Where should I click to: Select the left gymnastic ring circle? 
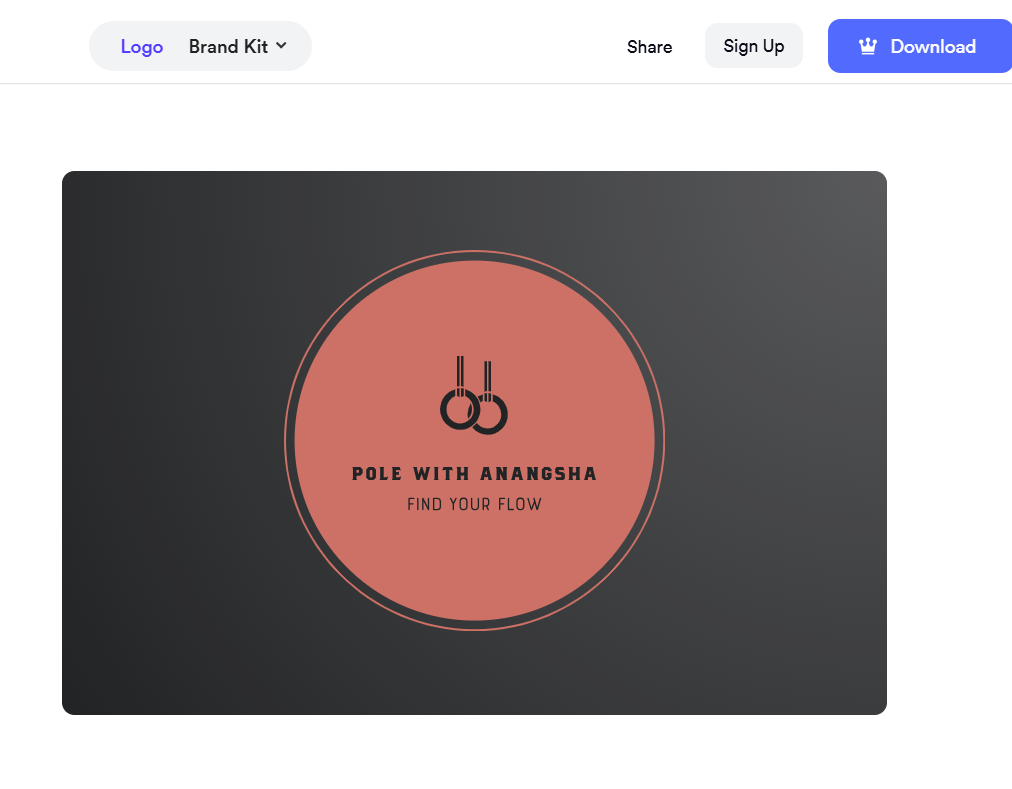(x=460, y=410)
